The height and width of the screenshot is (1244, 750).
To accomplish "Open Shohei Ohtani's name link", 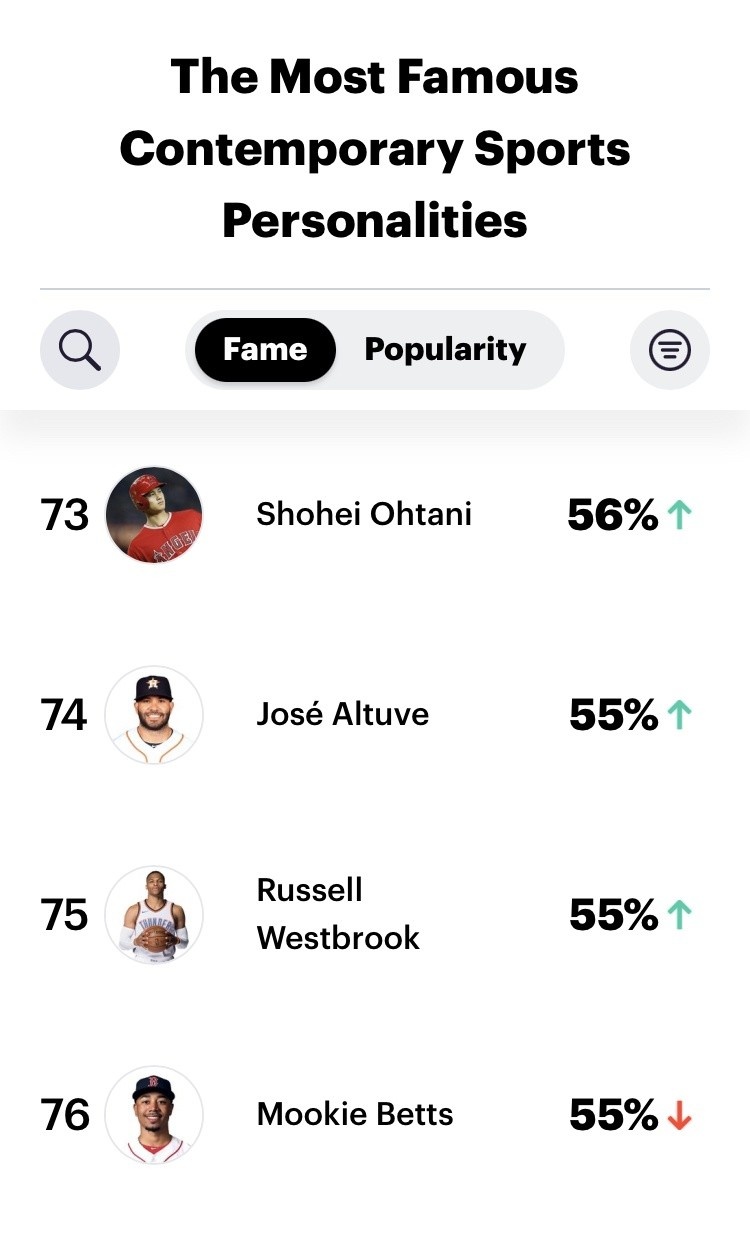I will pyautogui.click(x=364, y=514).
